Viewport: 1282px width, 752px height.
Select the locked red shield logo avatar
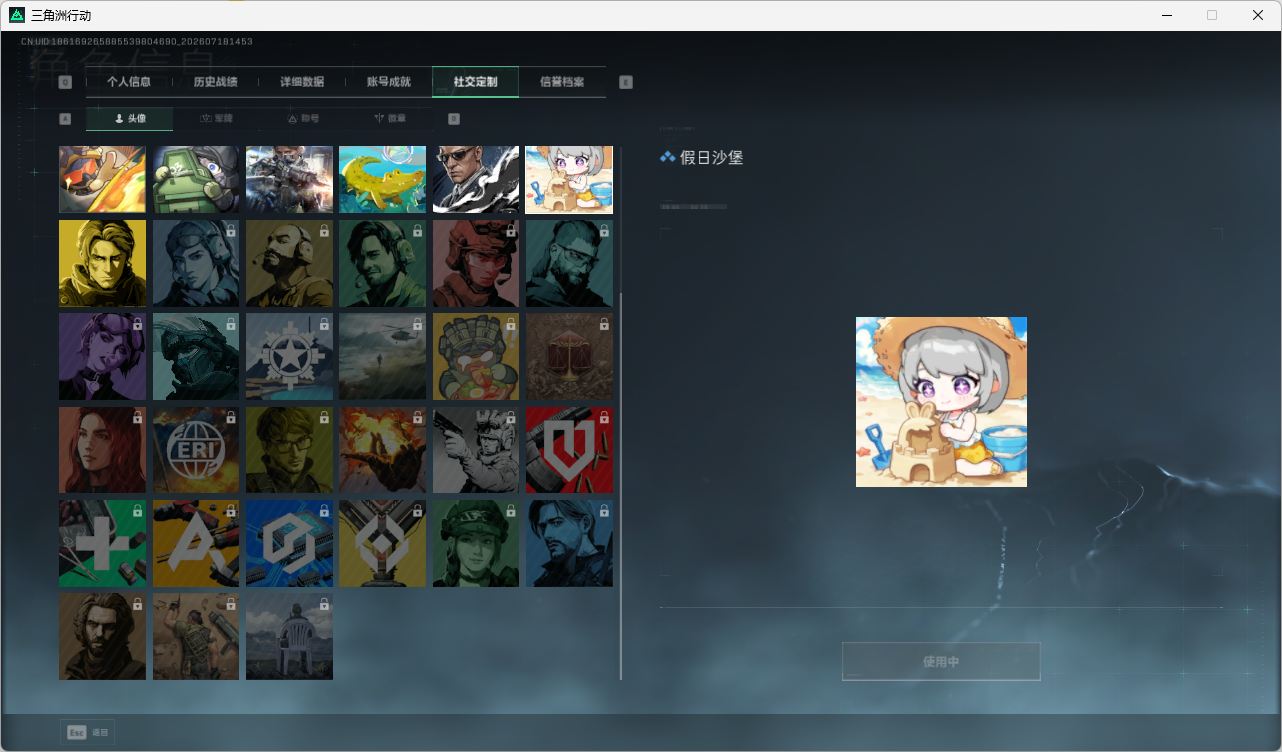569,450
